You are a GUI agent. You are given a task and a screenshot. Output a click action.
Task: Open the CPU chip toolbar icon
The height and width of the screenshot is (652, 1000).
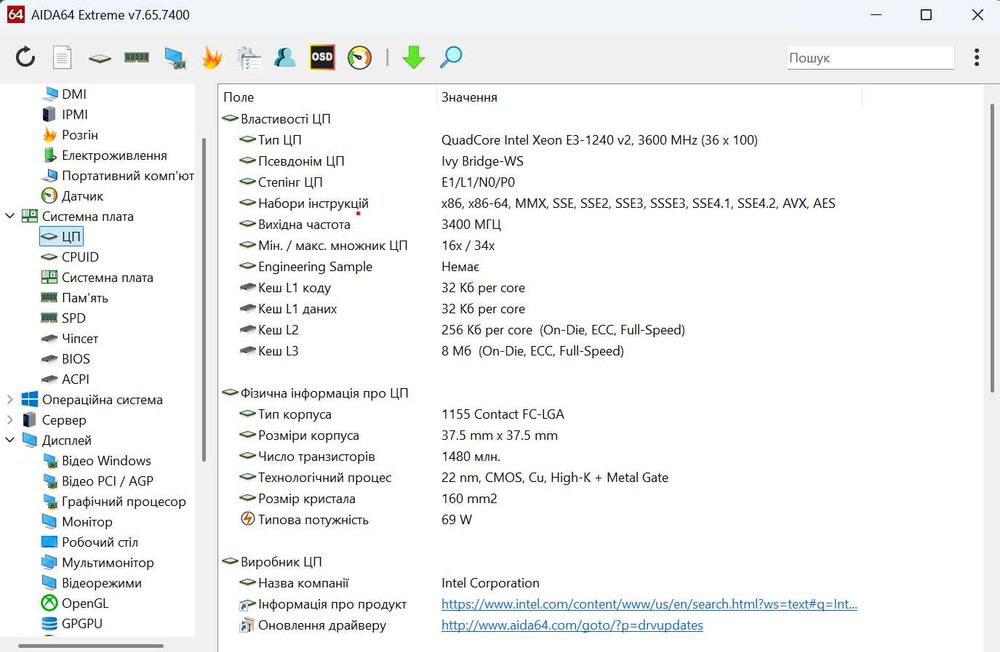click(99, 58)
